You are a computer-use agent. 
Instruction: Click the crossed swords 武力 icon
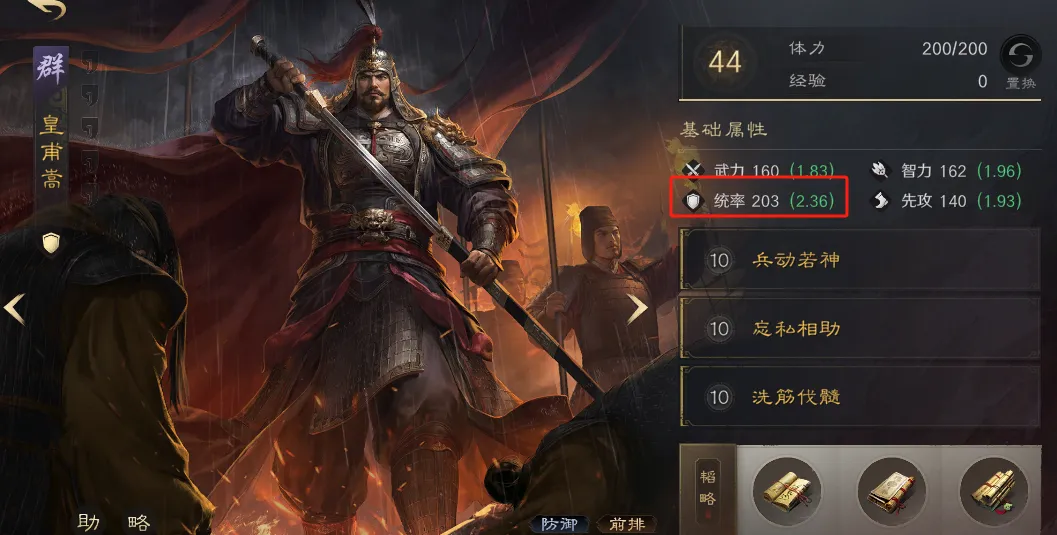[693, 170]
